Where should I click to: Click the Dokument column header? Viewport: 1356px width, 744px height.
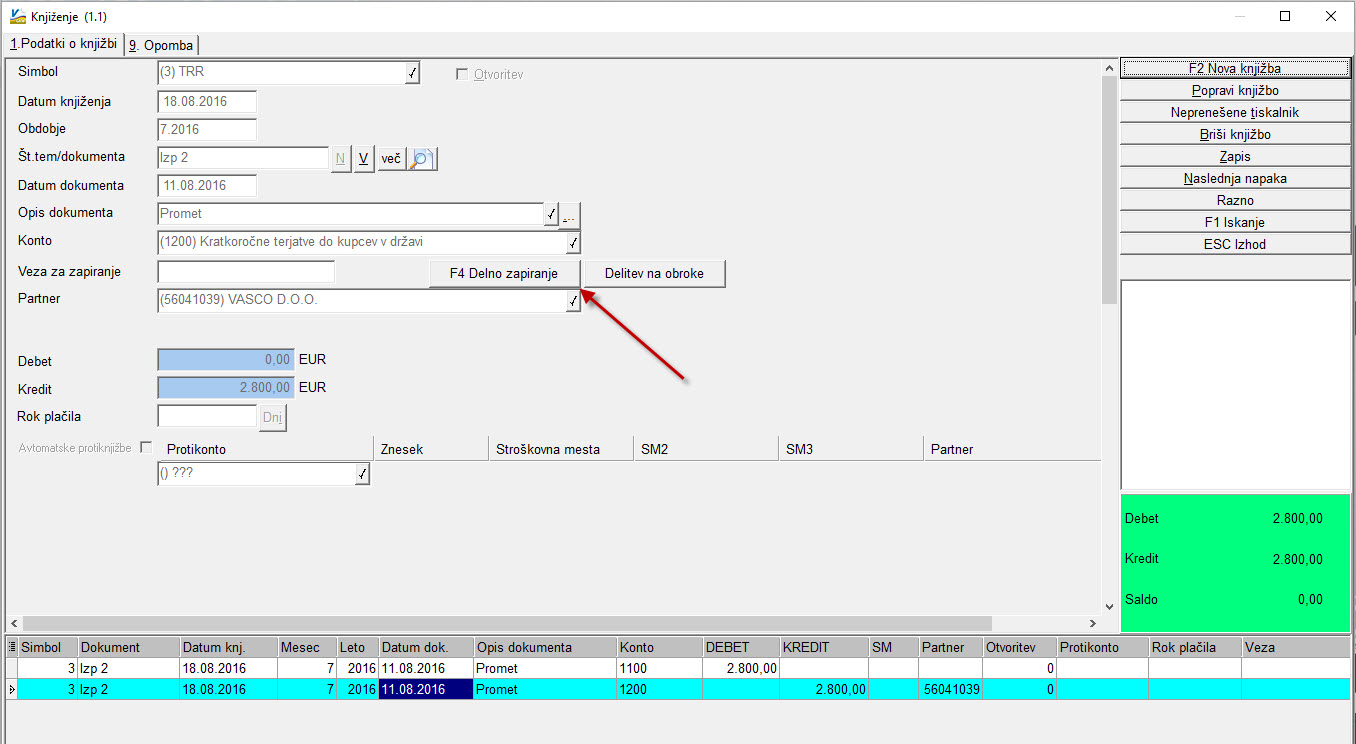(129, 647)
